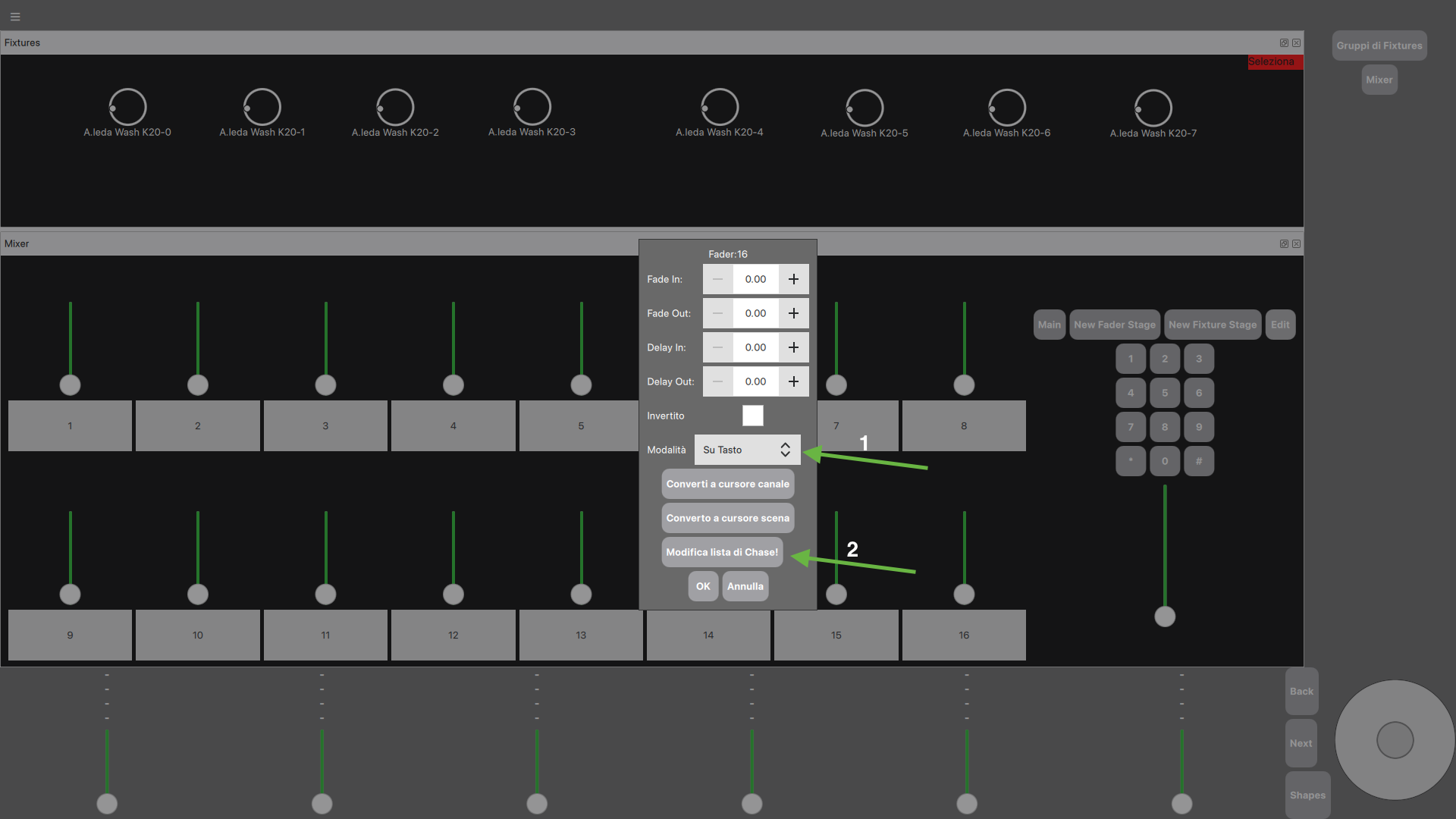The width and height of the screenshot is (1456, 819).
Task: Click Modifica lista di Chase! button
Action: (722, 552)
